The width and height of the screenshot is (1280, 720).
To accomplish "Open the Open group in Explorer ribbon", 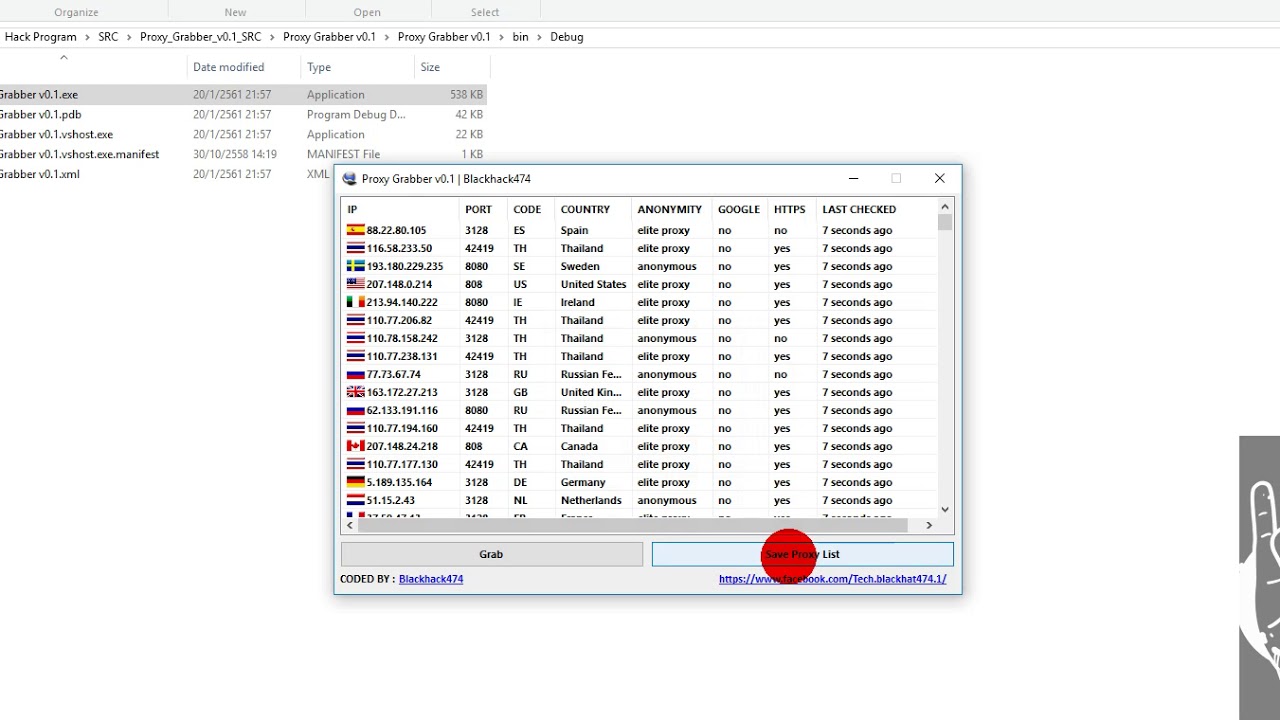I will tap(367, 12).
